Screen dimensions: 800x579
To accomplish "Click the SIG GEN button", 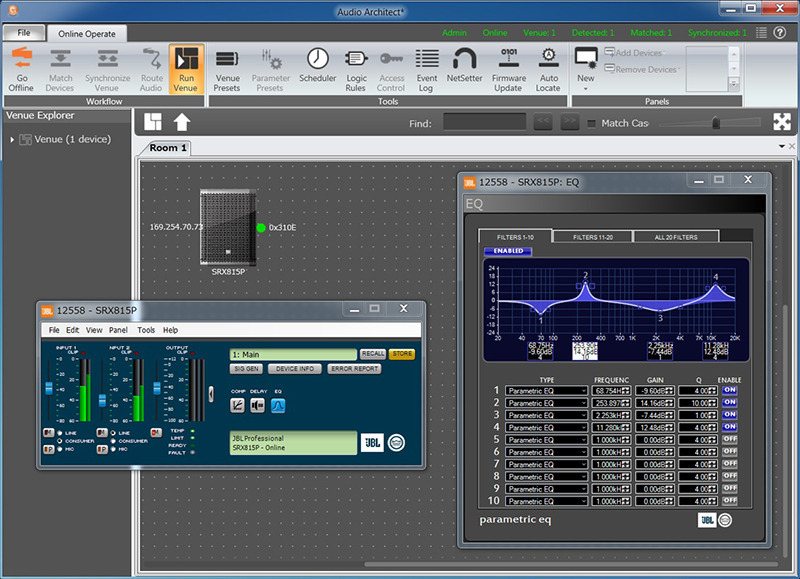I will click(x=247, y=368).
